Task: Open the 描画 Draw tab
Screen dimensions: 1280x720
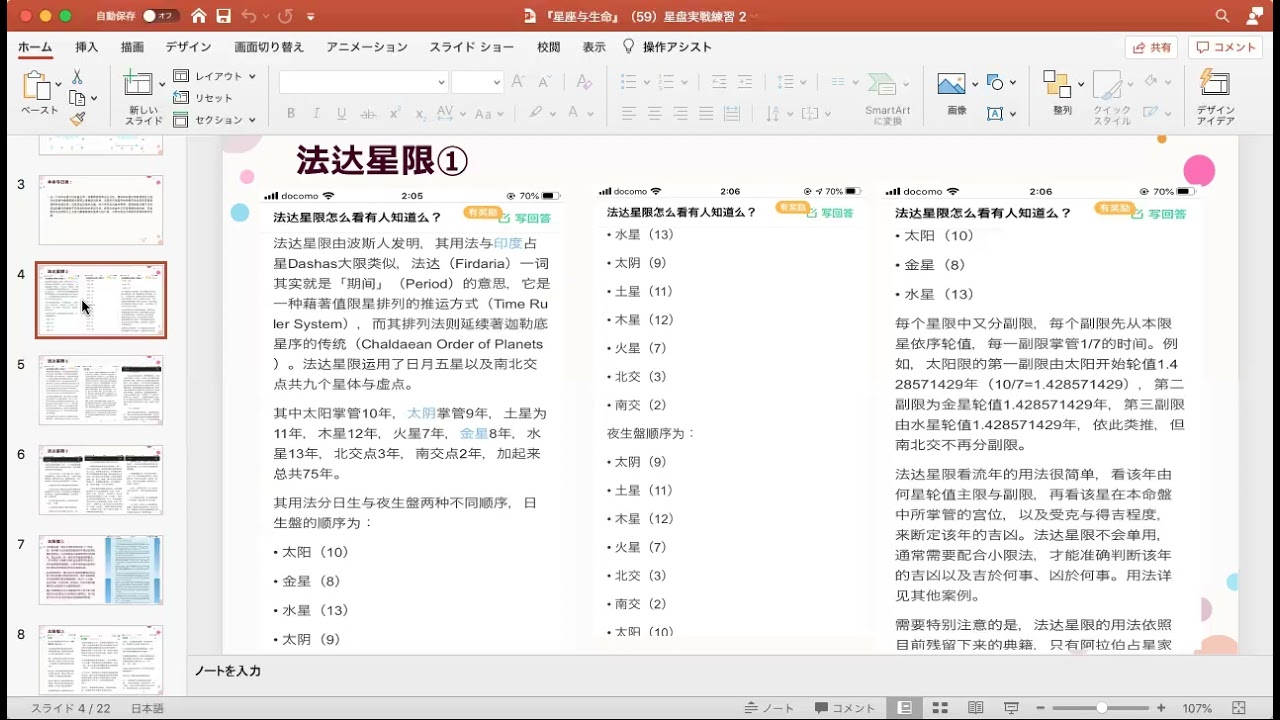Action: point(132,47)
